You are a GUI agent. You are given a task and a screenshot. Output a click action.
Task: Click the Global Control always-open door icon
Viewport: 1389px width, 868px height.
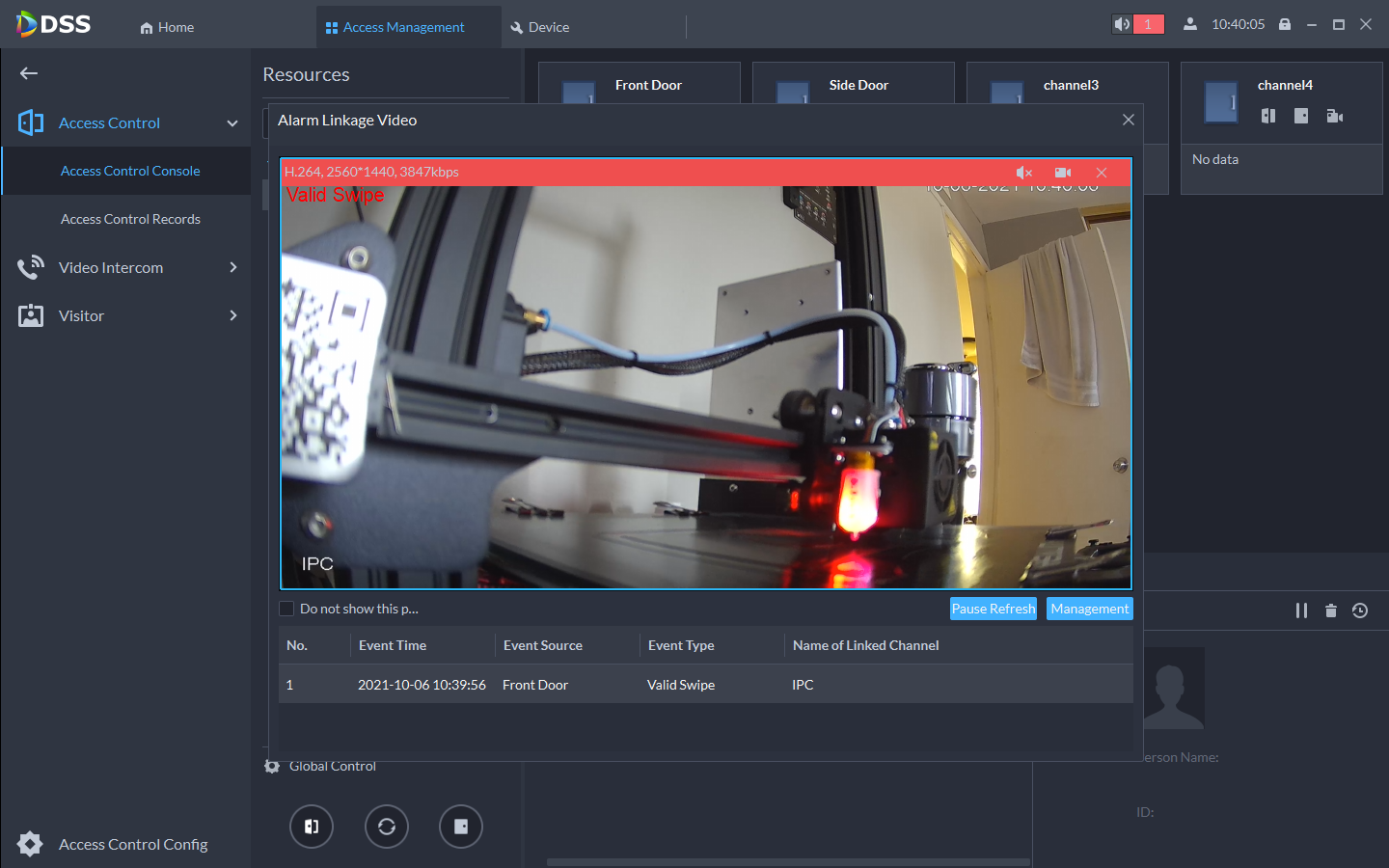coord(312,827)
